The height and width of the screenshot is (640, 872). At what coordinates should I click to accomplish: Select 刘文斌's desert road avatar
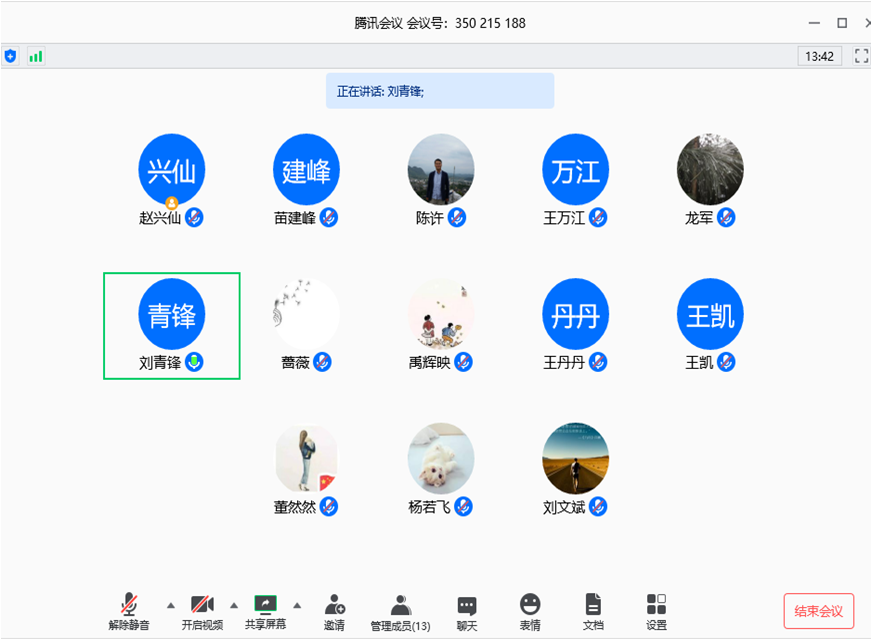point(576,459)
